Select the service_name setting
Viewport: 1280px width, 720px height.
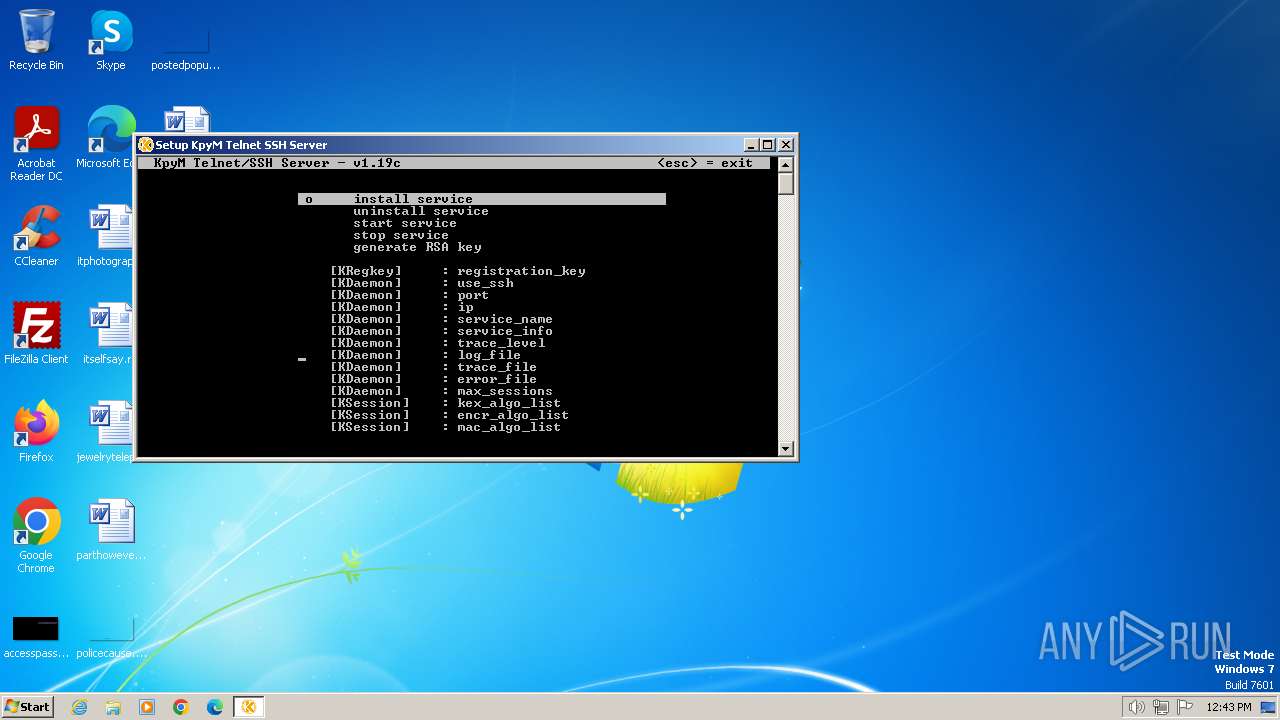click(441, 319)
